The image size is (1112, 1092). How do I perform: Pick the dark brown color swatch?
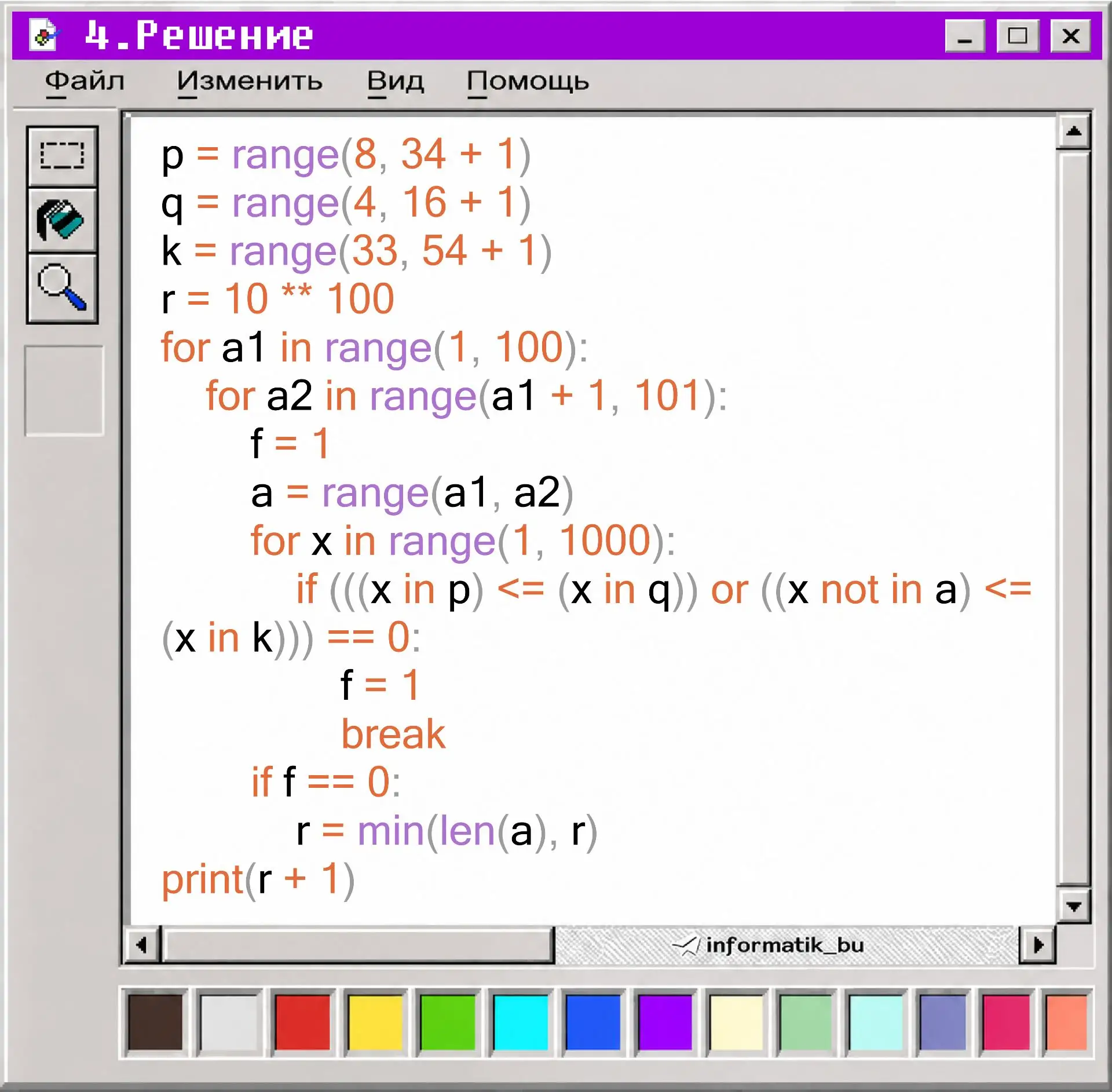(x=155, y=1022)
